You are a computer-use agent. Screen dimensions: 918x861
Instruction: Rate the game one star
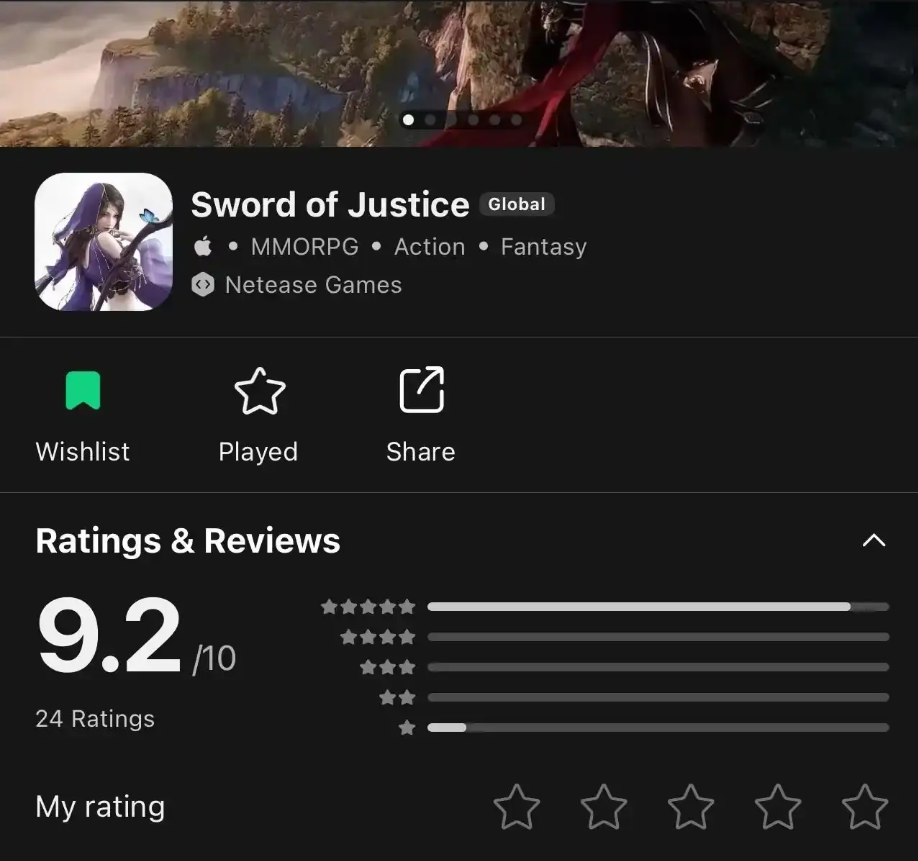[x=517, y=807]
